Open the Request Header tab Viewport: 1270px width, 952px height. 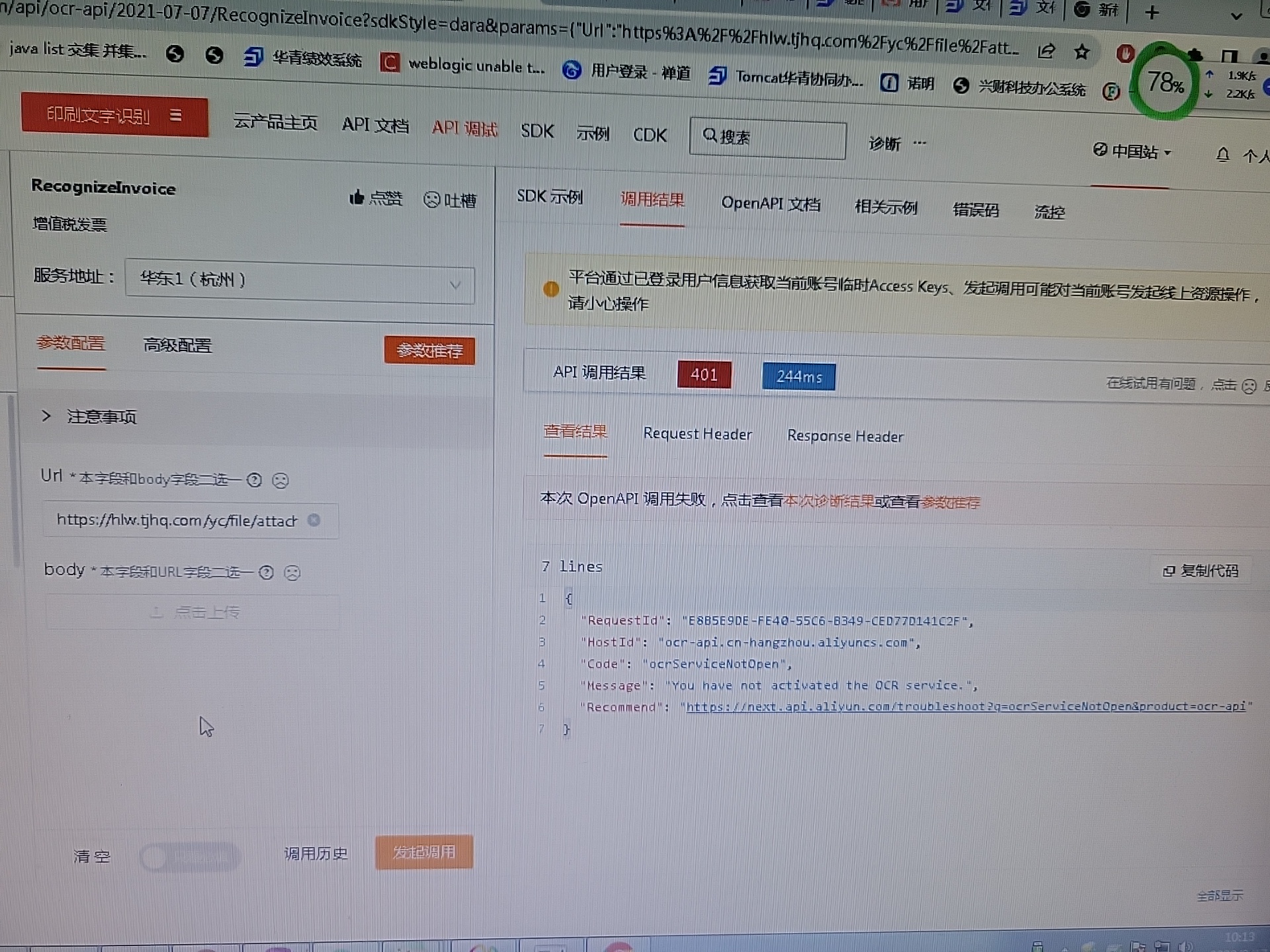tap(697, 434)
